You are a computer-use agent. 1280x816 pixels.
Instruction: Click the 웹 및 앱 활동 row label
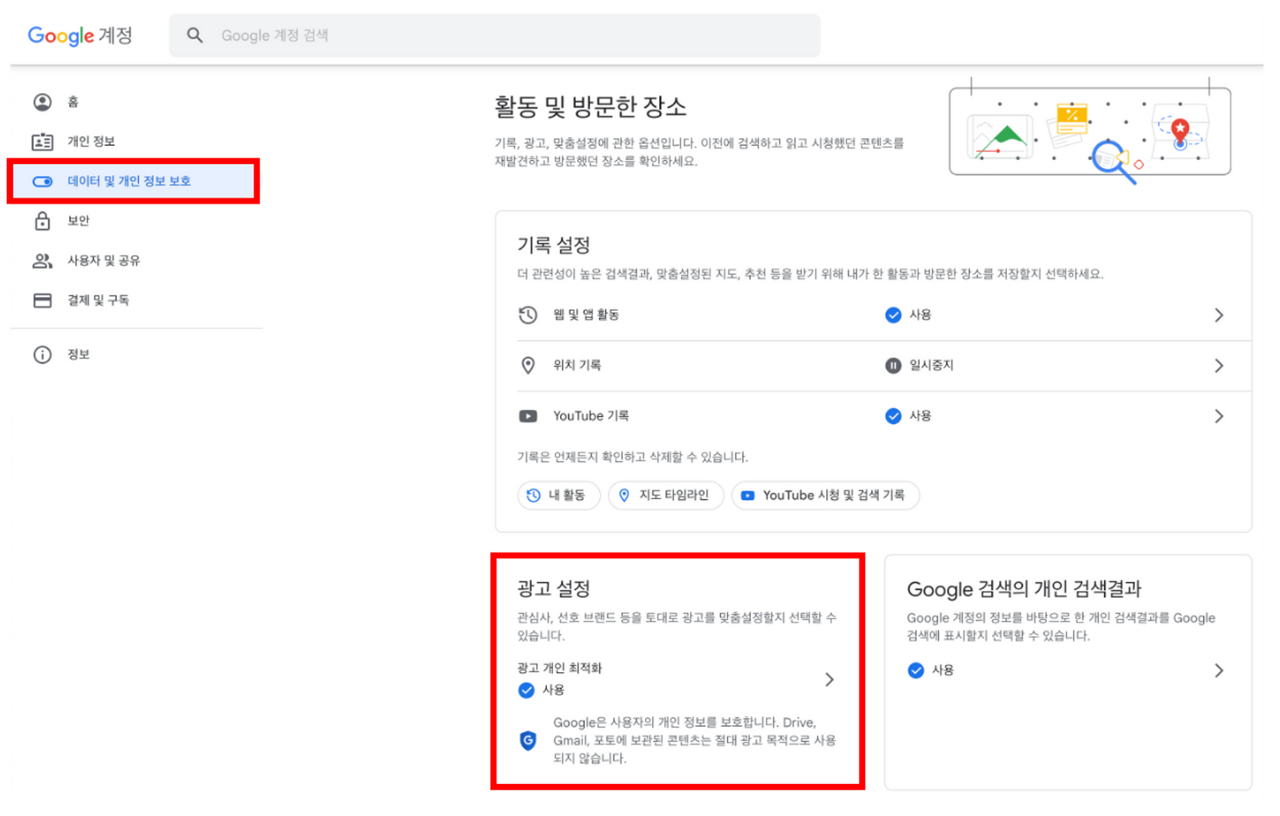pyautogui.click(x=586, y=315)
